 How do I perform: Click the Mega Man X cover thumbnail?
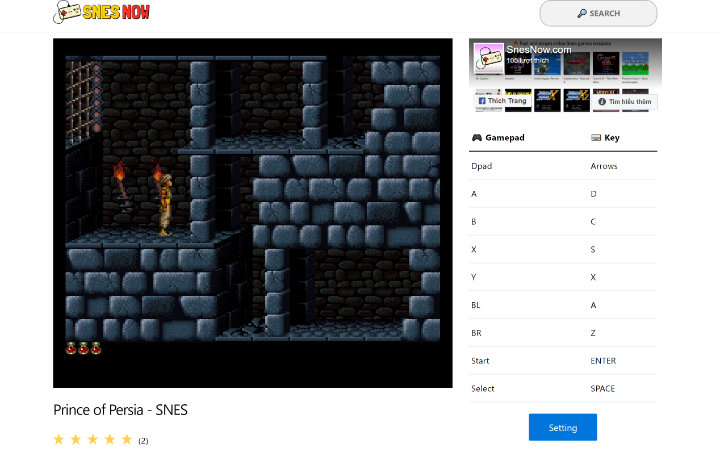click(x=547, y=100)
